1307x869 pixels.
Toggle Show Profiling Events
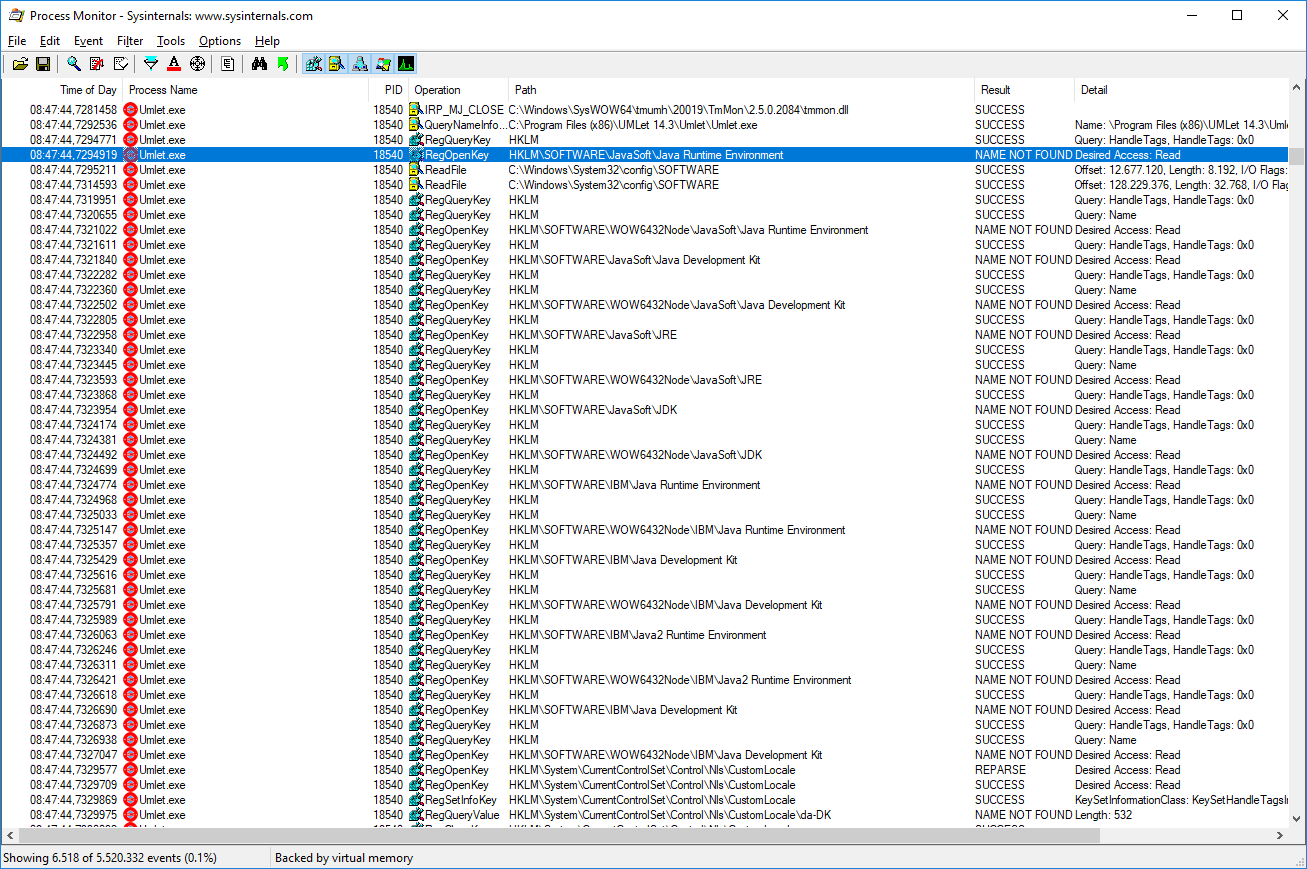[x=406, y=64]
